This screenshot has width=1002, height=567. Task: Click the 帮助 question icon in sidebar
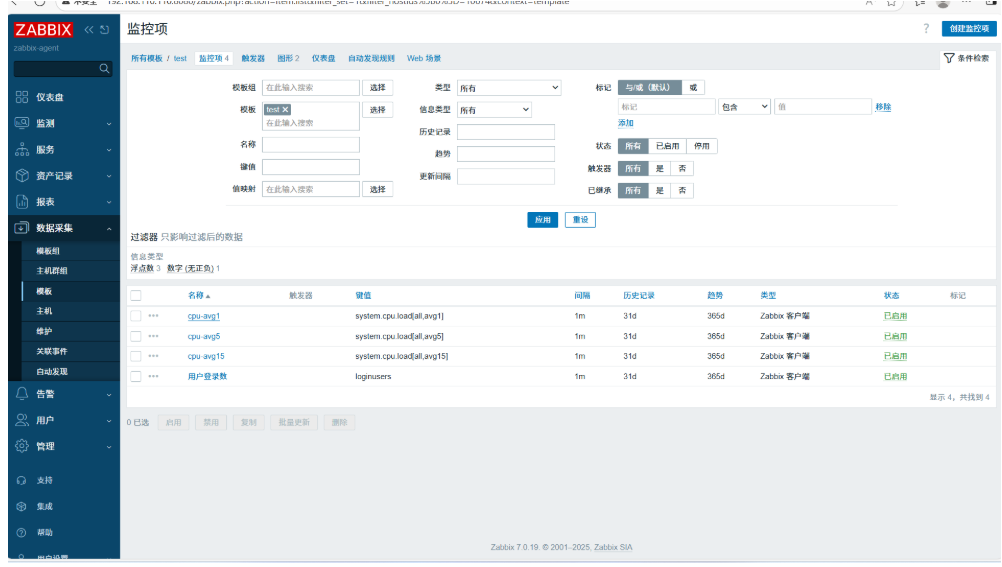click(22, 532)
